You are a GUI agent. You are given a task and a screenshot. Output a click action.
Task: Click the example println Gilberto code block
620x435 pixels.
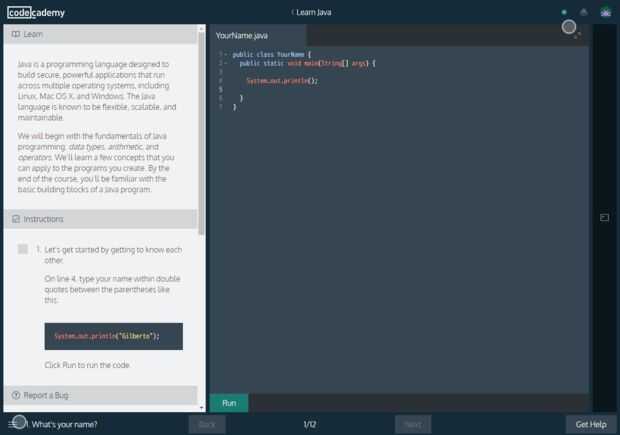click(x=113, y=337)
